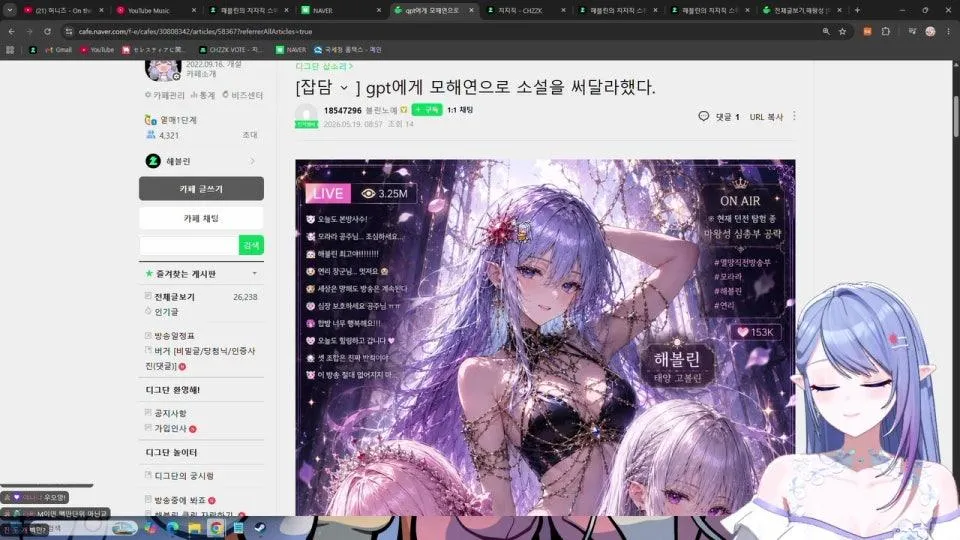Open the site info icon in address bar
The width and height of the screenshot is (960, 540).
(69, 31)
